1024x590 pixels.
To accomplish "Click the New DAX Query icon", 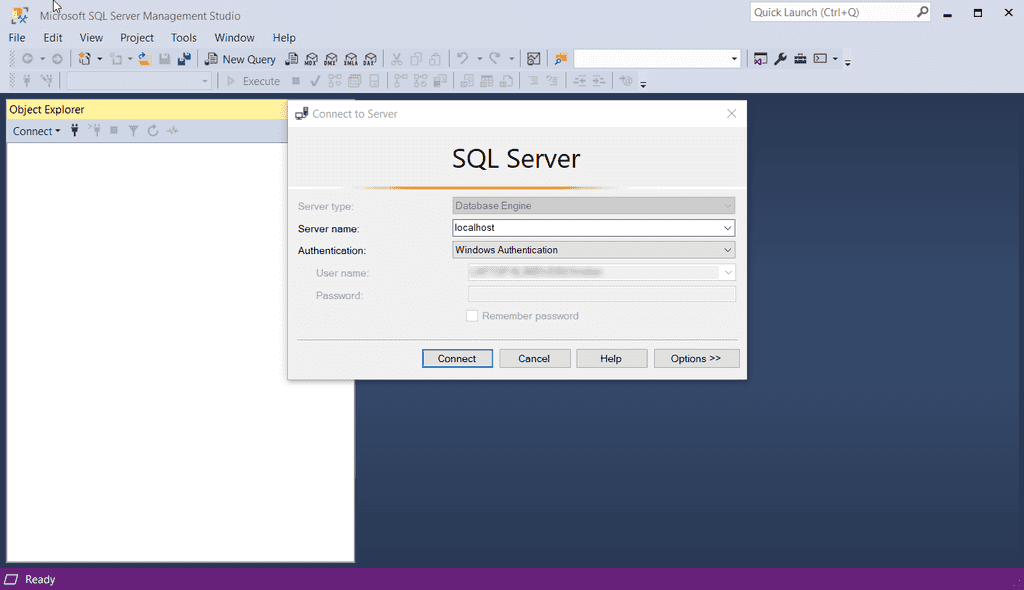I will click(370, 59).
